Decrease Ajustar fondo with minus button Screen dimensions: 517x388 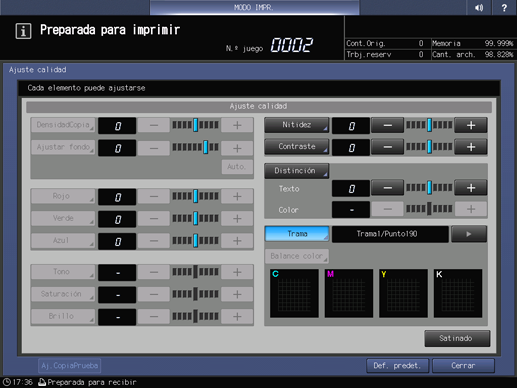point(154,148)
